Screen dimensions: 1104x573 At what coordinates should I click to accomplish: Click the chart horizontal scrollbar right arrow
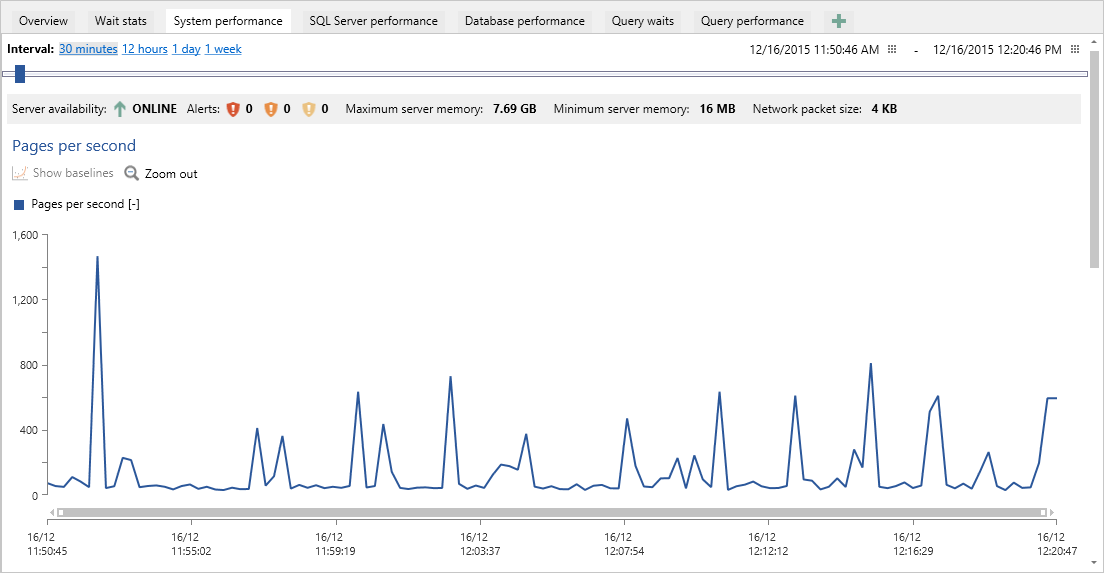click(x=1053, y=512)
